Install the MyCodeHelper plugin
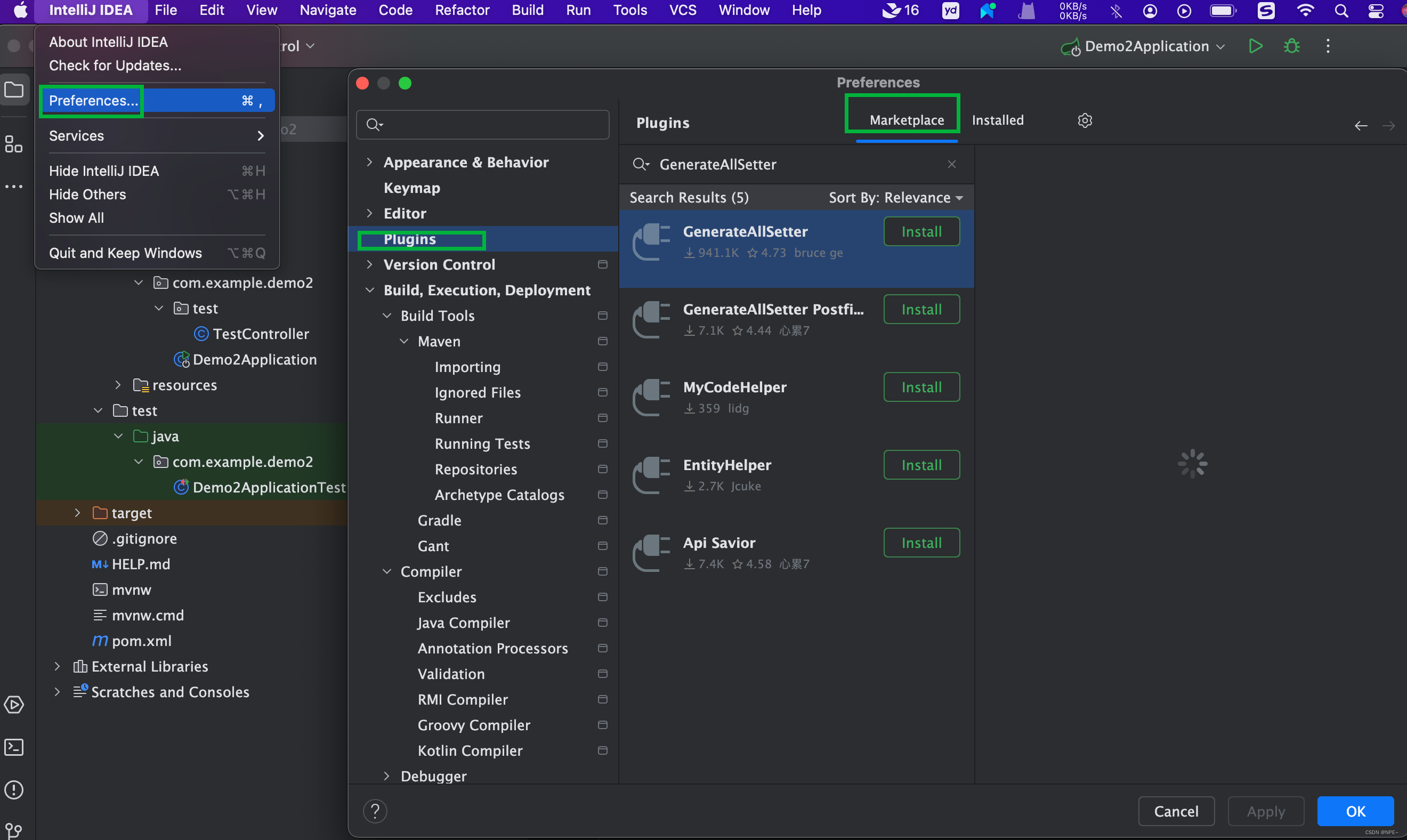 (921, 387)
